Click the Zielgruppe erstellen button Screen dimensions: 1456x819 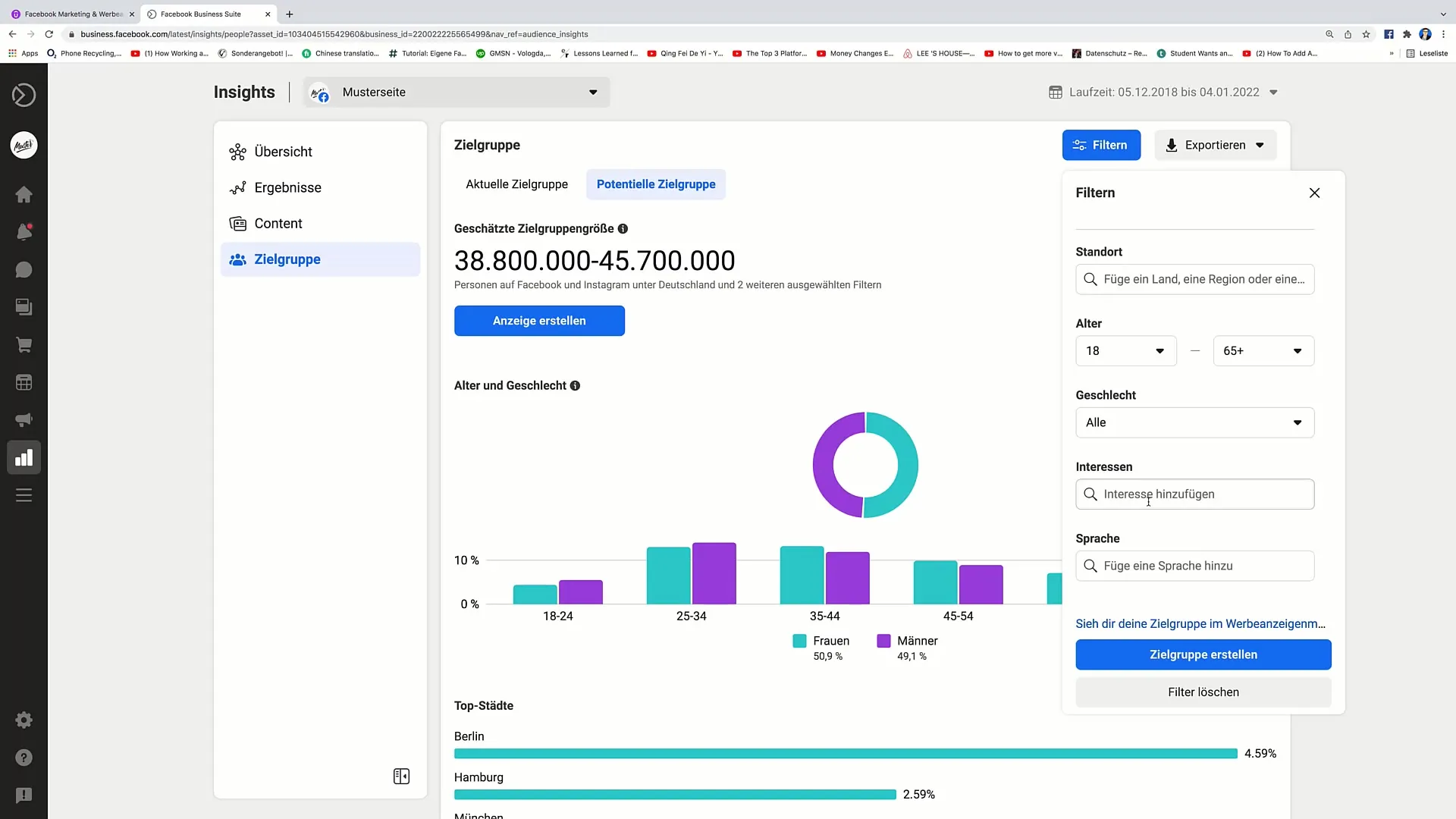click(1203, 654)
